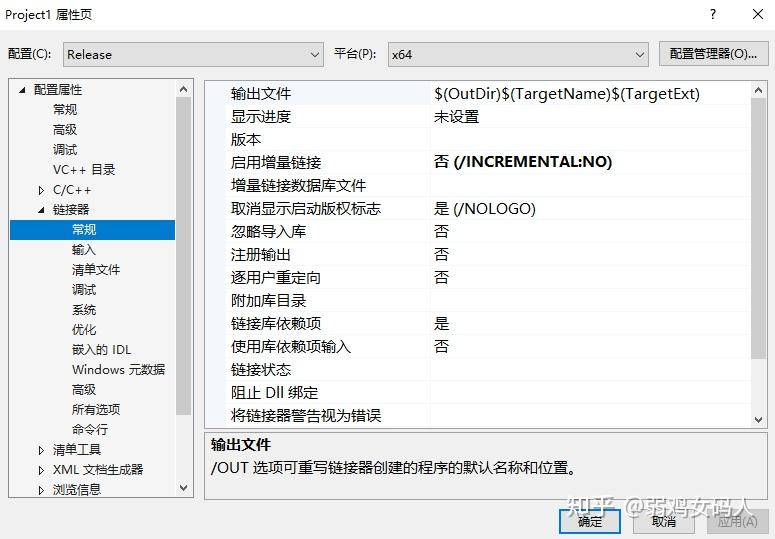This screenshot has height=539, width=775.
Task: Select the 链接器 label in tree
Action: pos(71,209)
